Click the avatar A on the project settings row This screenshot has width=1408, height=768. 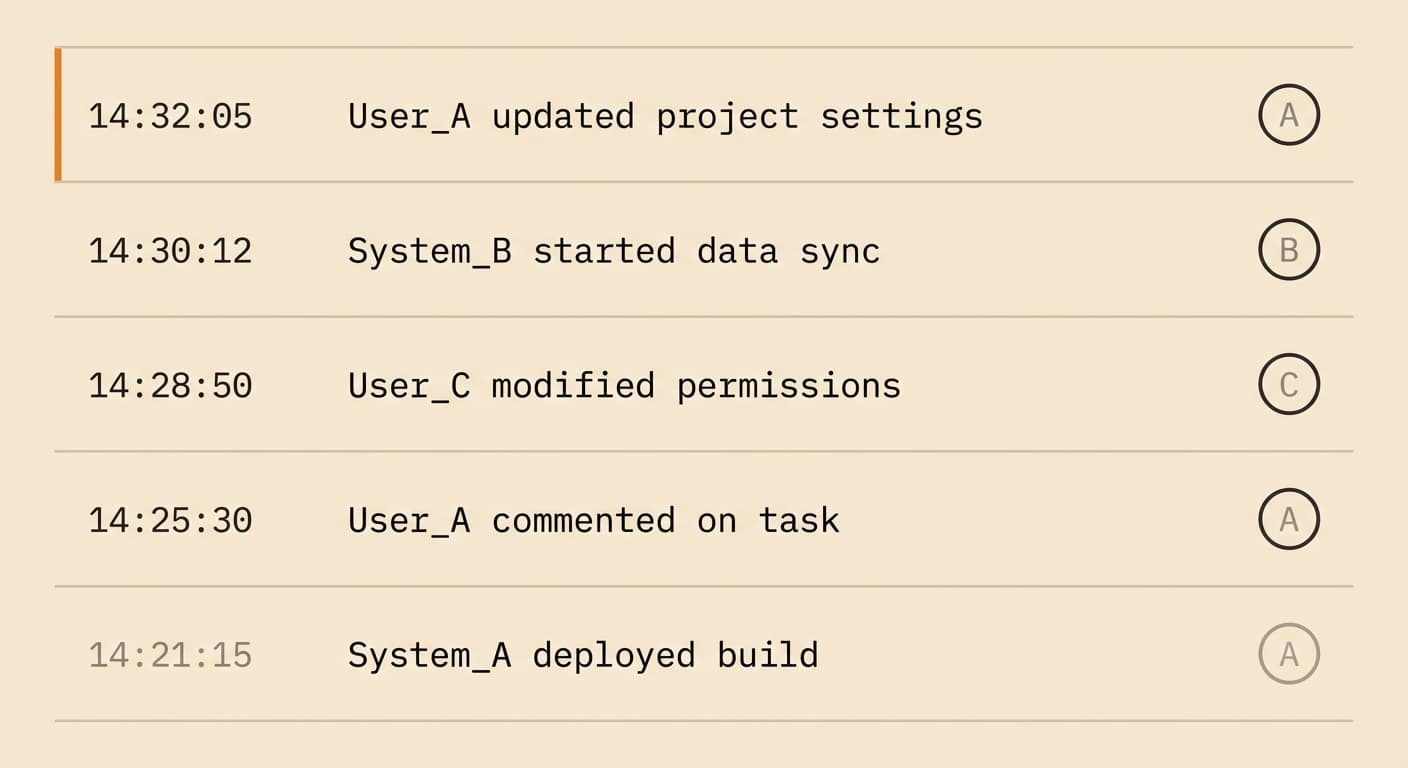click(x=1288, y=115)
